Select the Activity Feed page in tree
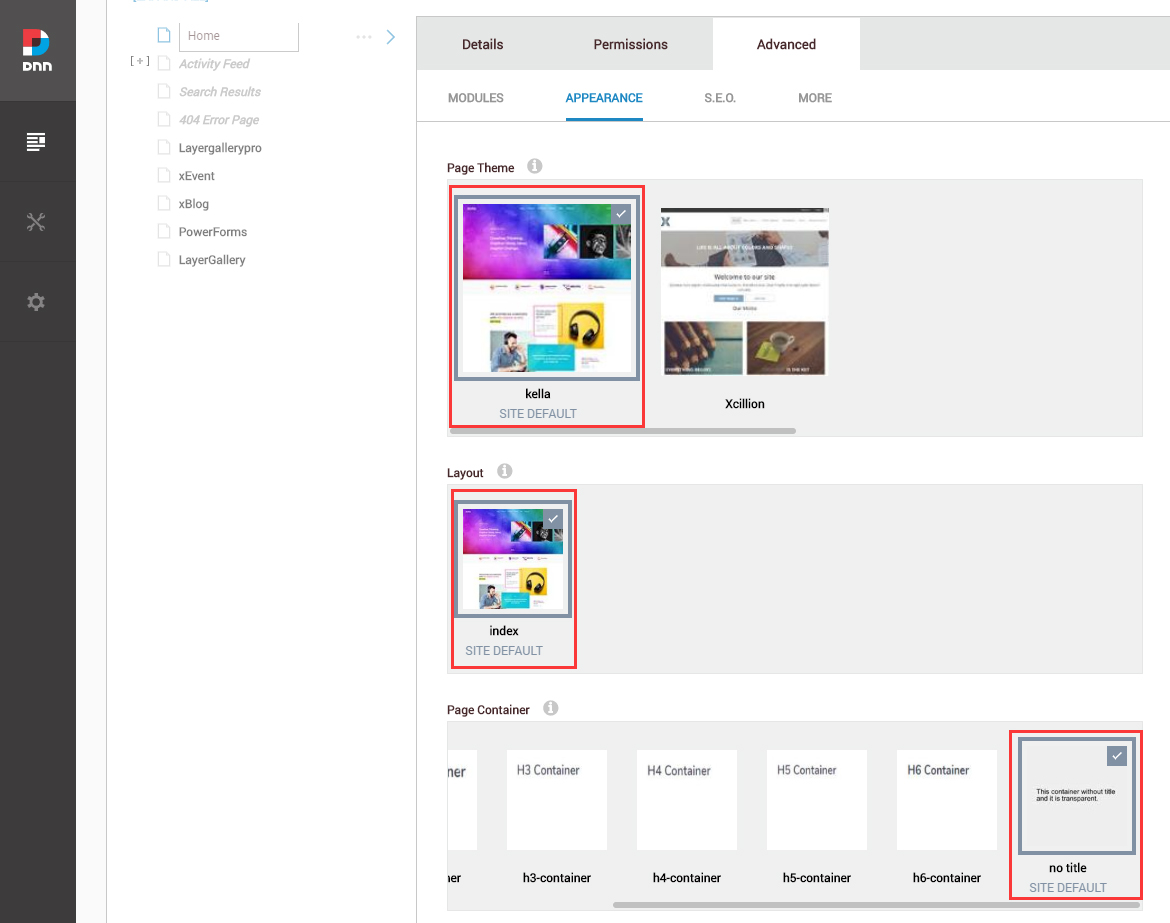This screenshot has height=923, width=1170. click(214, 64)
